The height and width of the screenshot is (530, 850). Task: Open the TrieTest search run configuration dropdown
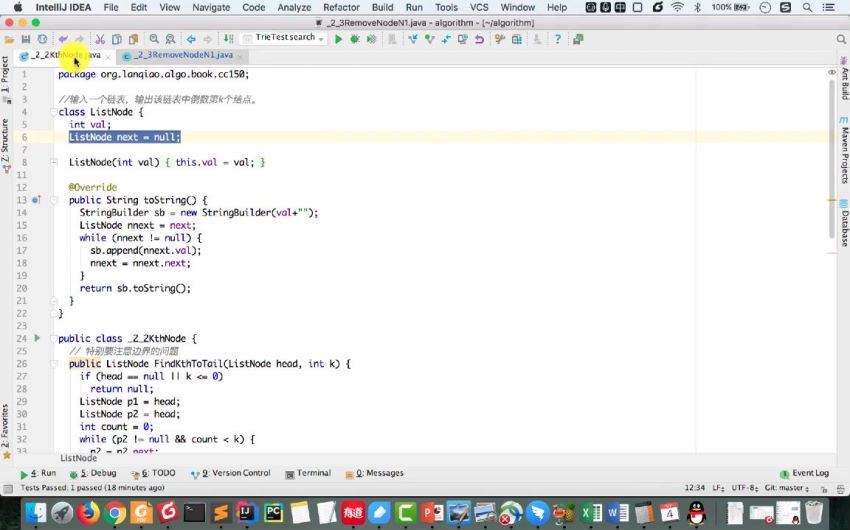coord(290,38)
